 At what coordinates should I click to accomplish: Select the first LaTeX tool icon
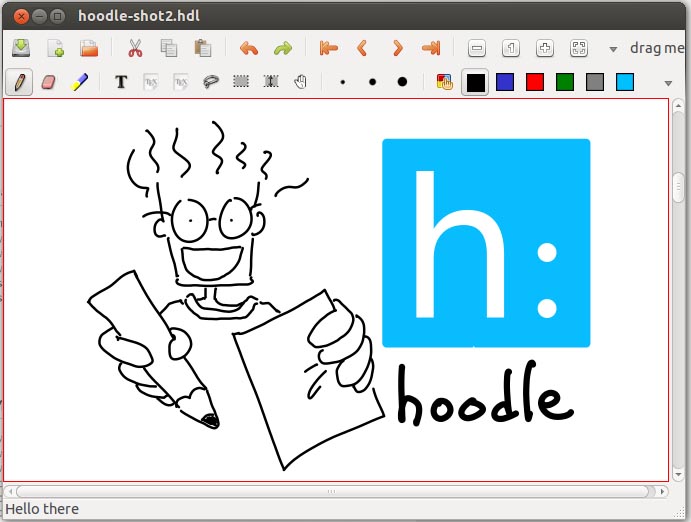click(x=151, y=82)
